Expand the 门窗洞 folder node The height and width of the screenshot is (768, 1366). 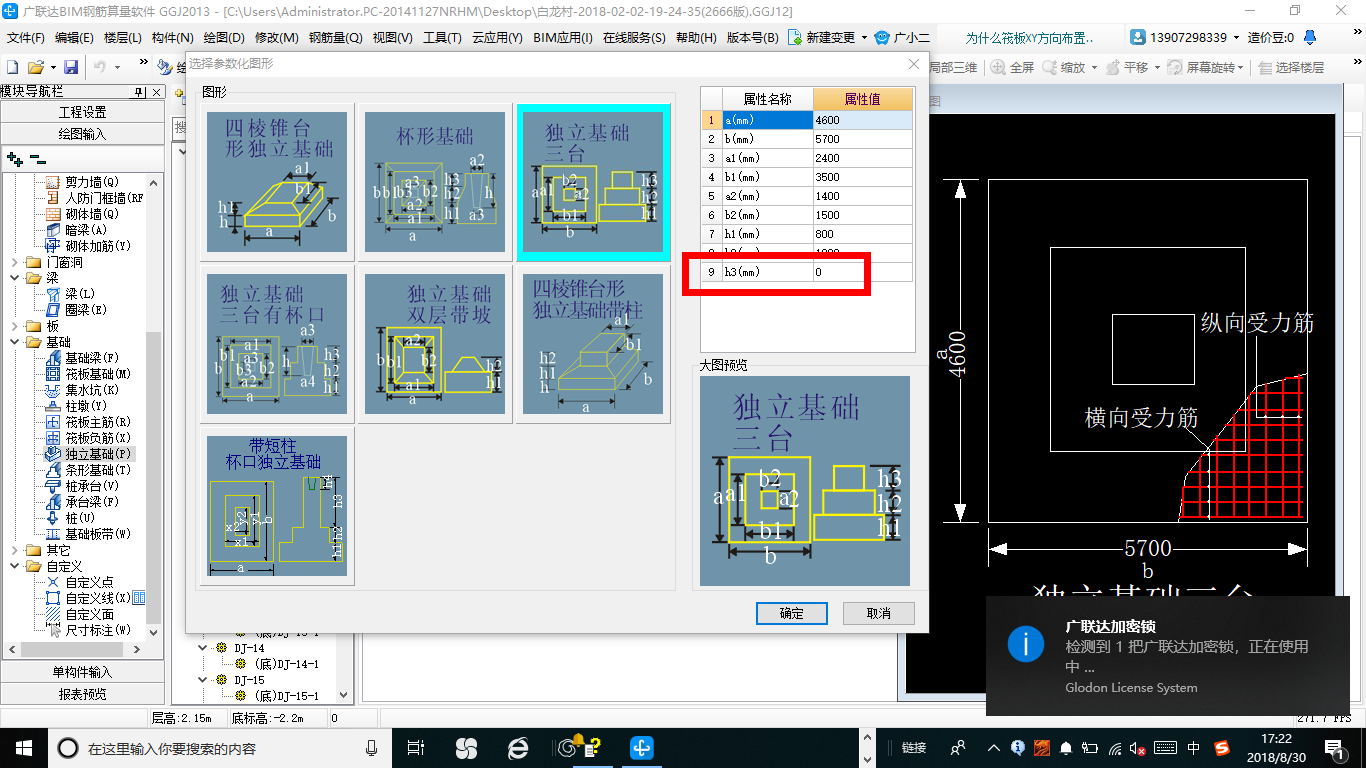[x=14, y=262]
